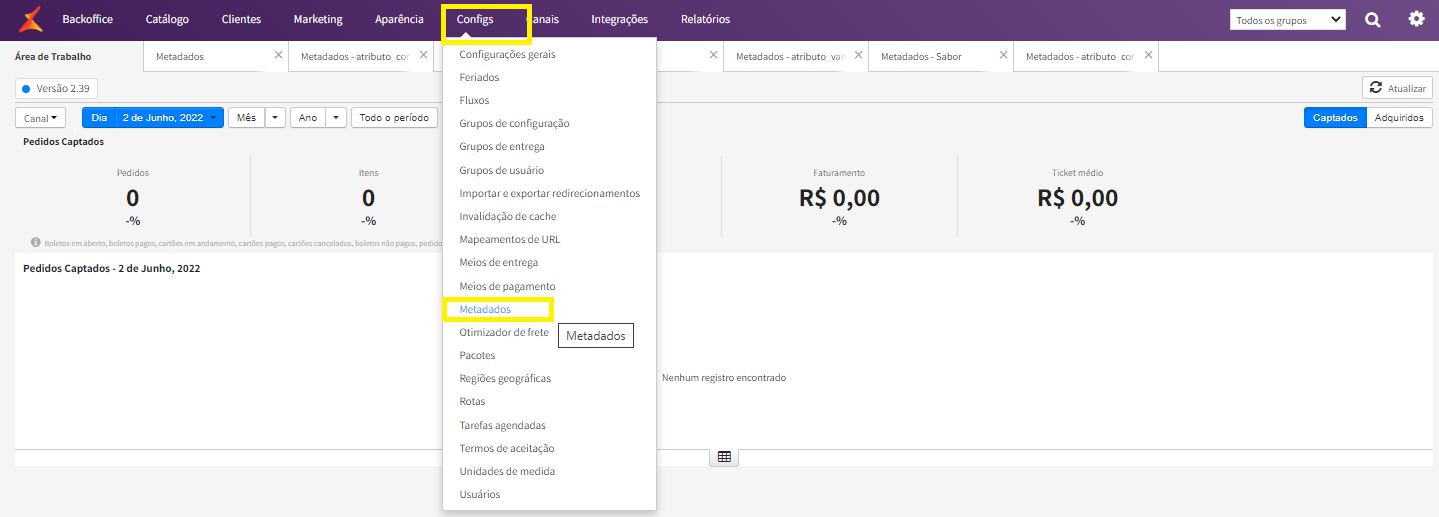The image size is (1439, 517).
Task: Open the Marketing menu
Action: (318, 19)
